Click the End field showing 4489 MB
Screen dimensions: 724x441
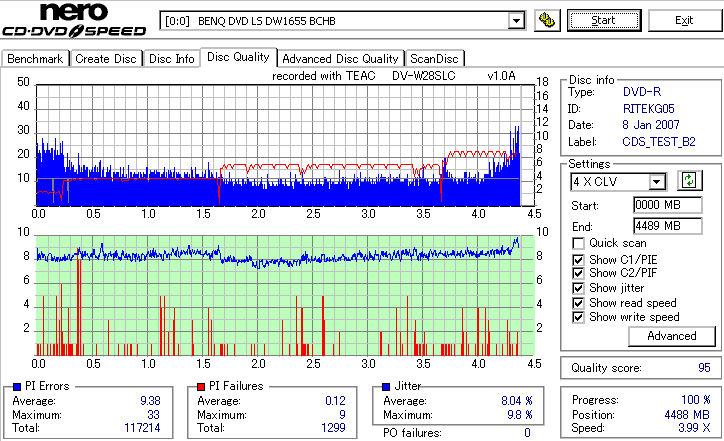[x=668, y=226]
